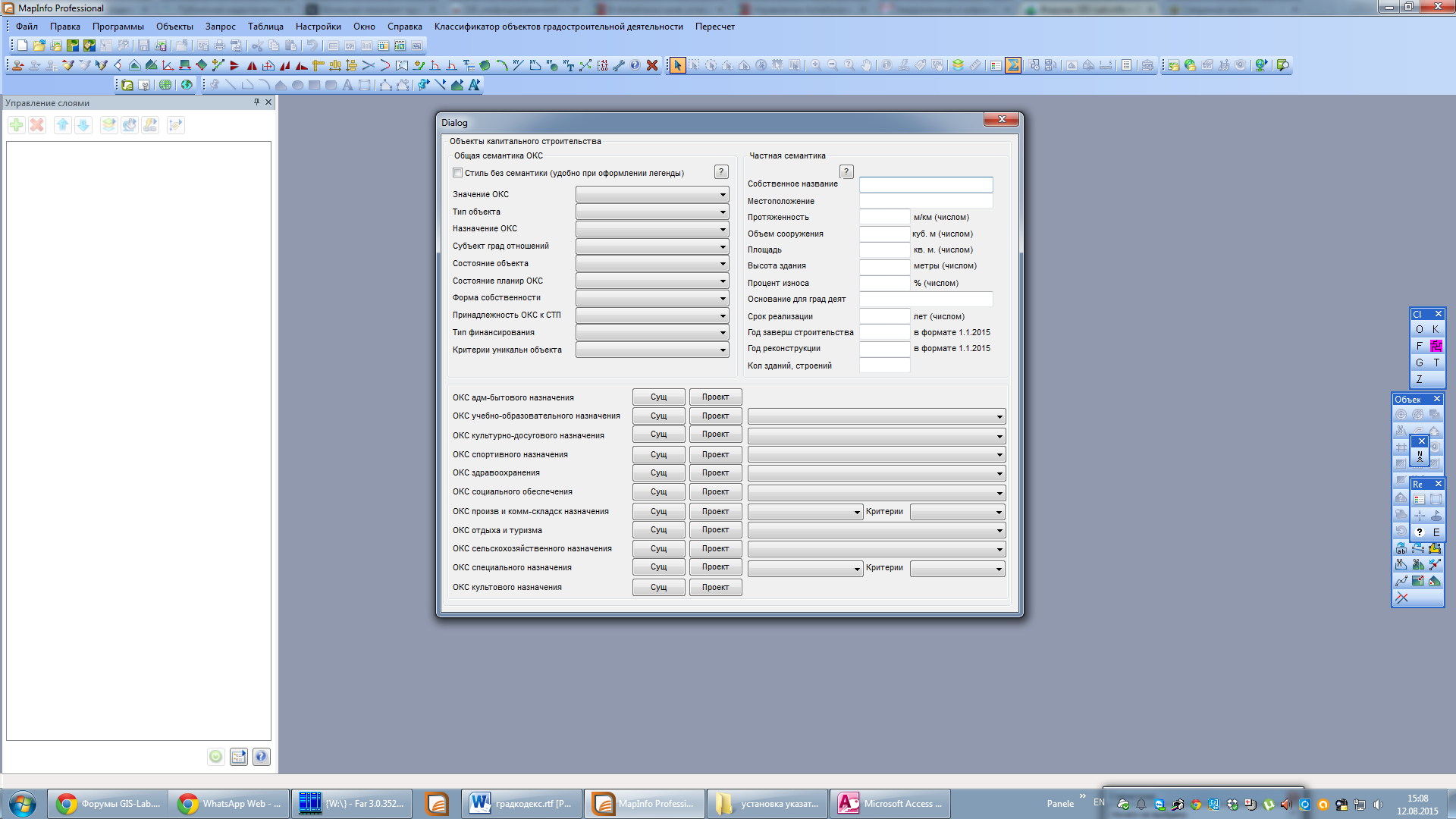Click 'Сущ' button for ОКС здравоохранения
The height and width of the screenshot is (819, 1456).
[658, 473]
